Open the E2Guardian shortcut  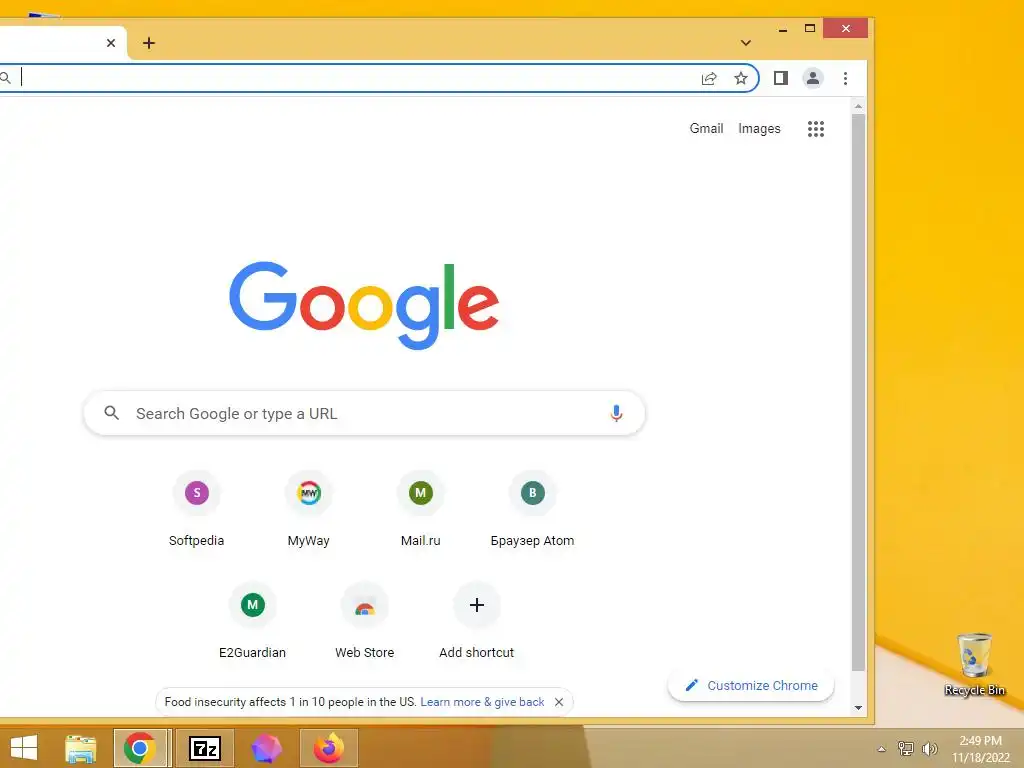253,622
